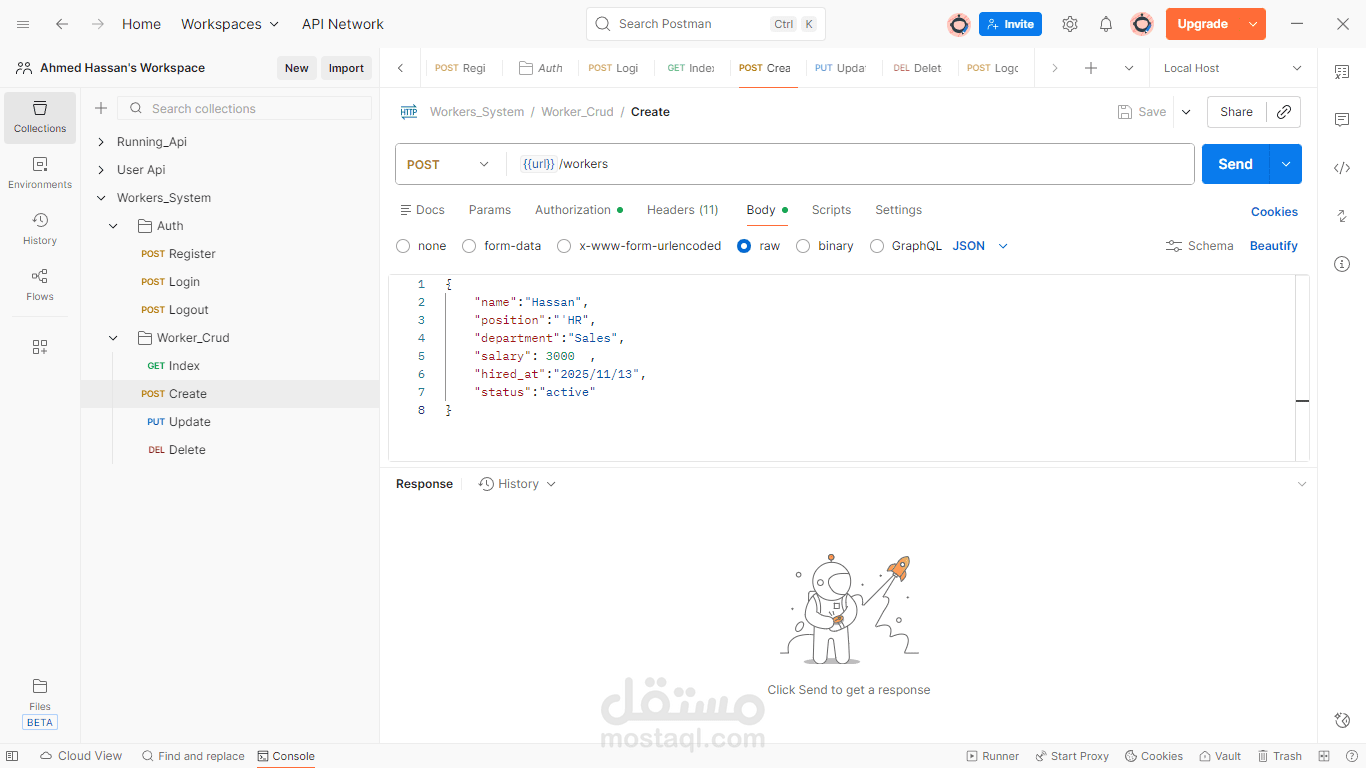Screen dimensions: 1366x768
Task: Go forward with the right arrow
Action: click(97, 24)
